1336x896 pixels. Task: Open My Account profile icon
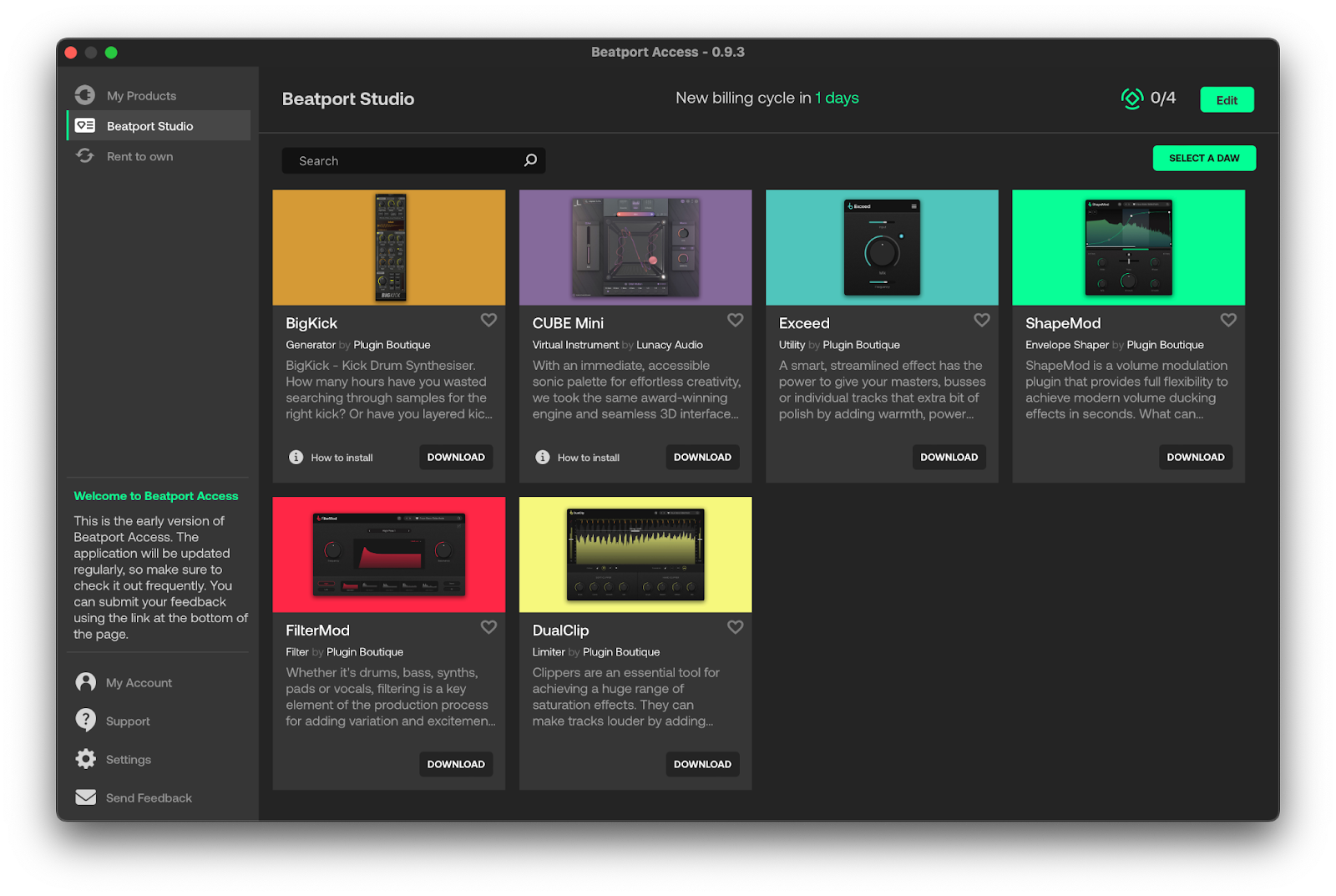[85, 682]
